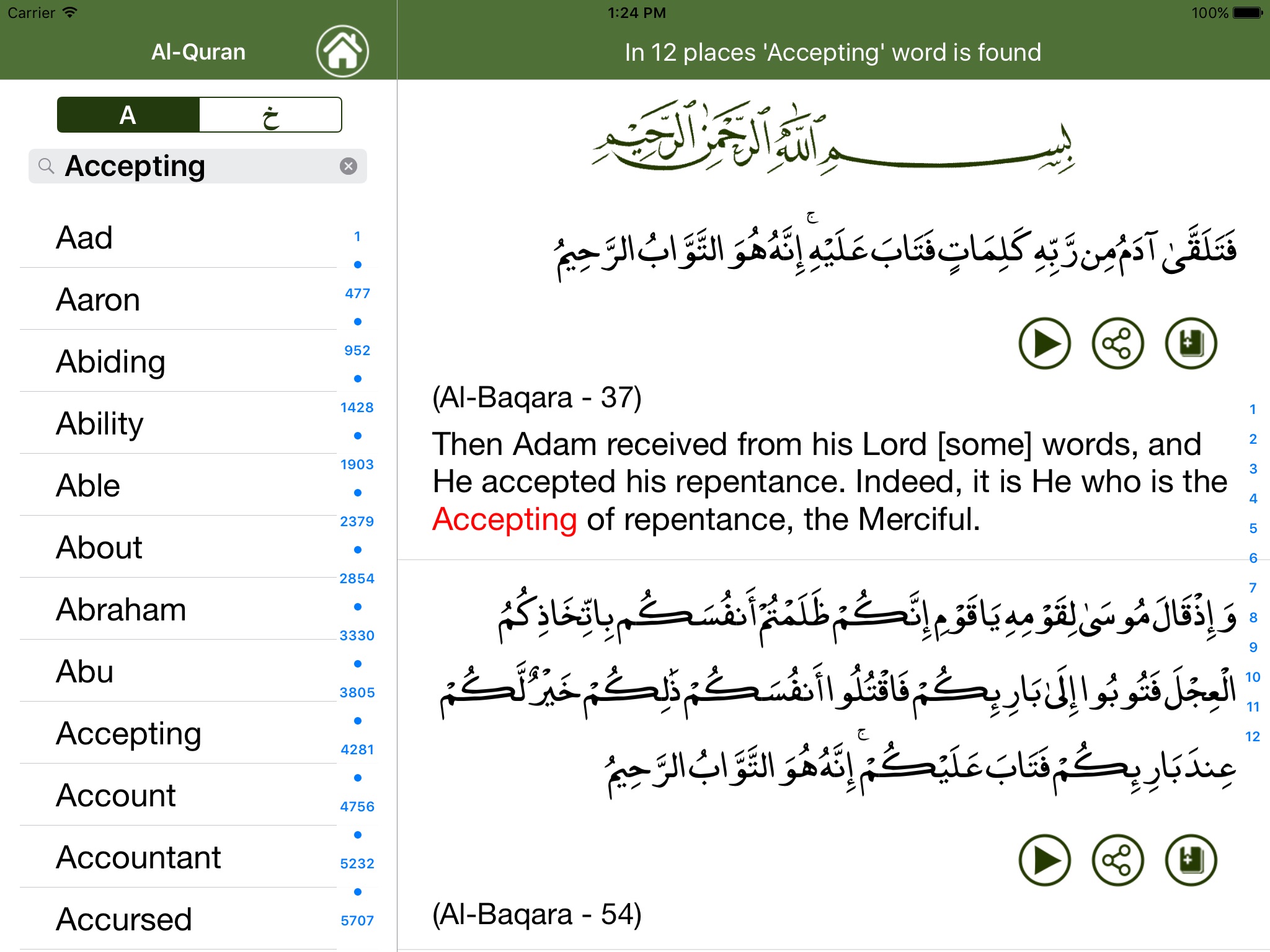Jump to search result 8 in verse index

(x=1253, y=618)
